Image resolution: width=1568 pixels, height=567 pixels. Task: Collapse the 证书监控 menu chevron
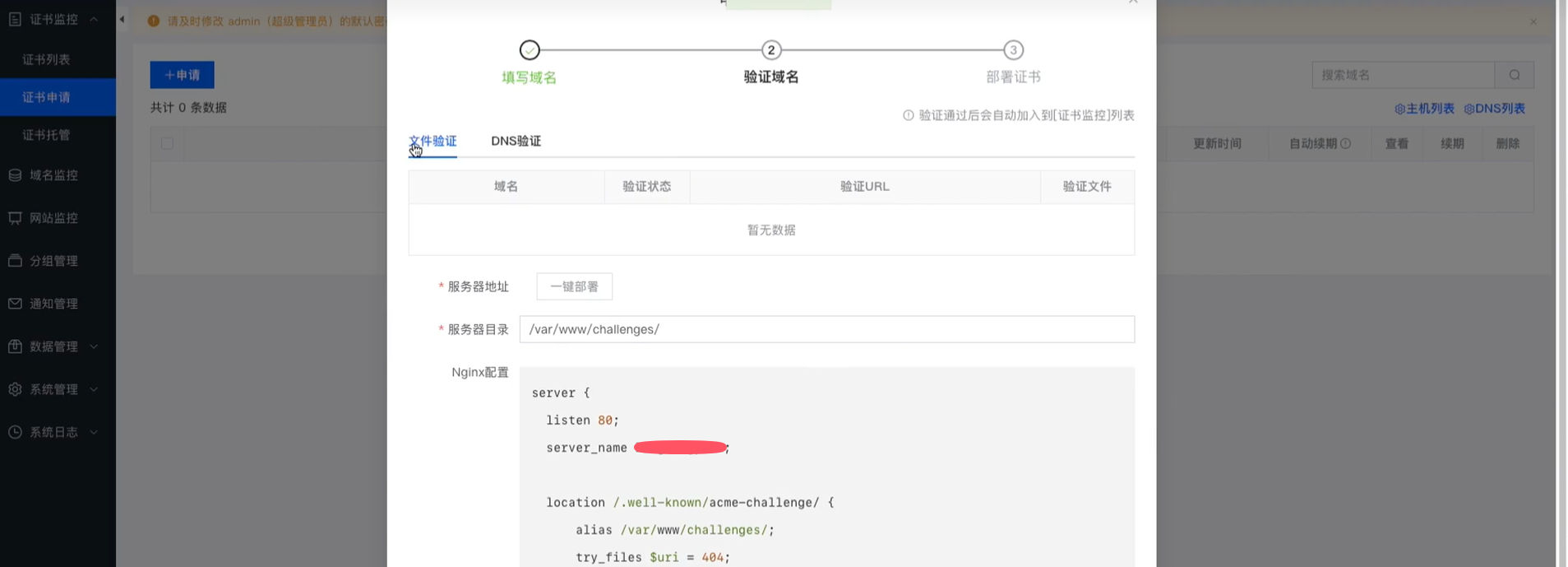94,19
